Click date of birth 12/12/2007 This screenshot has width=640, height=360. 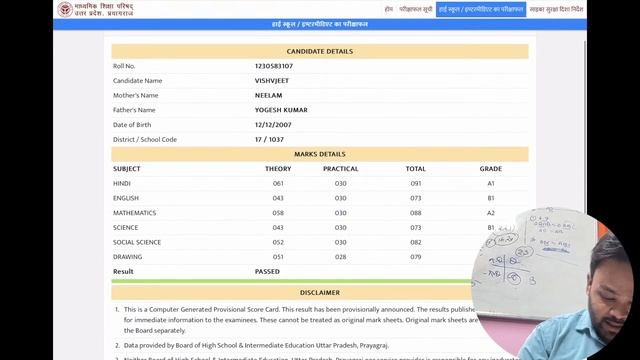273,125
